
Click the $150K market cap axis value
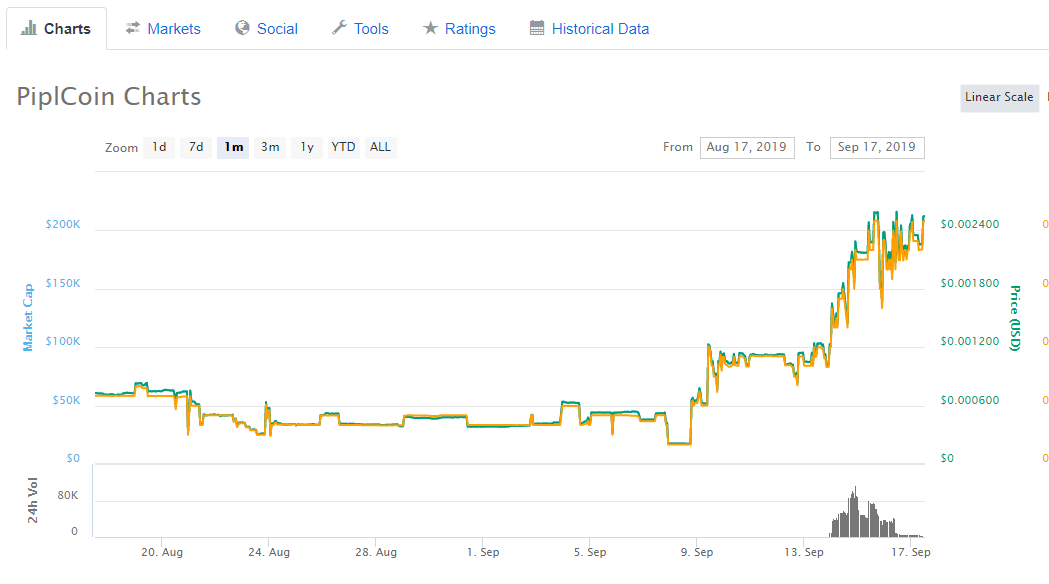(63, 283)
